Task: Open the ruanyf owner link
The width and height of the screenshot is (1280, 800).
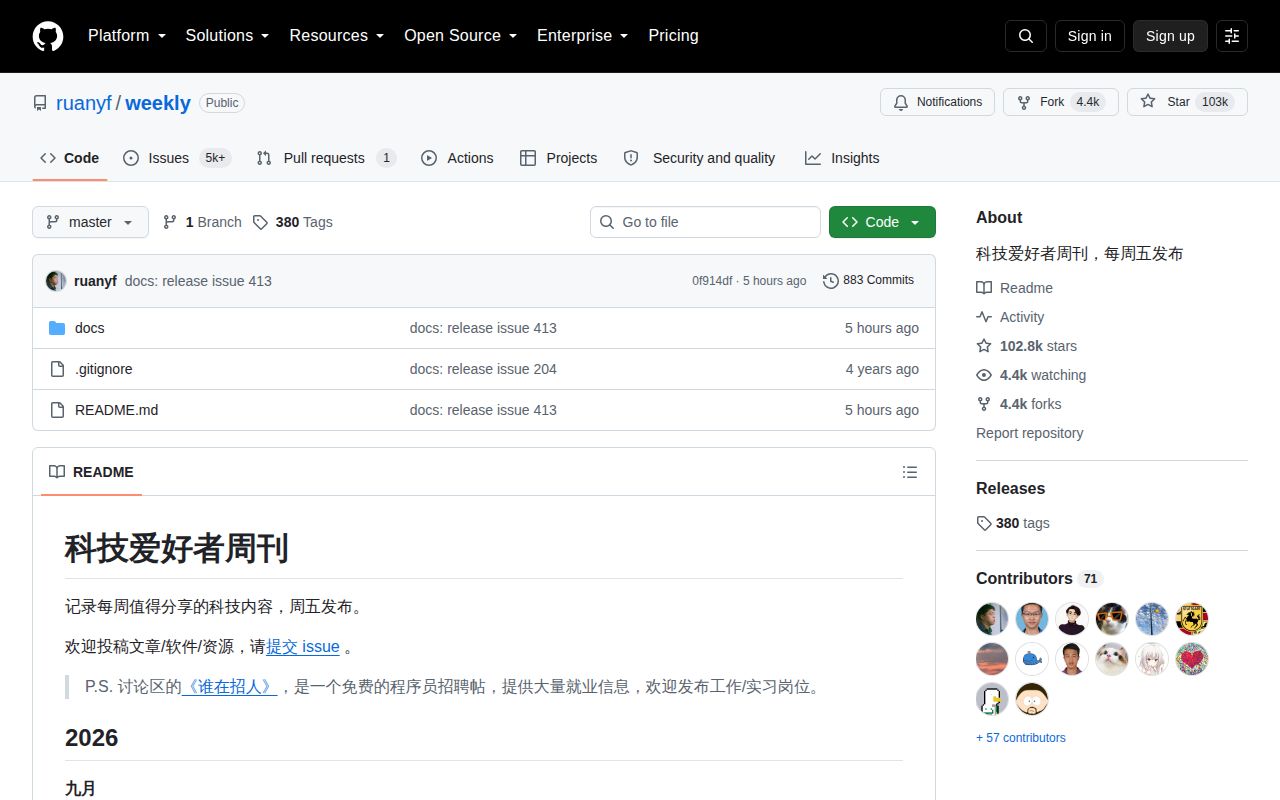Action: [84, 103]
